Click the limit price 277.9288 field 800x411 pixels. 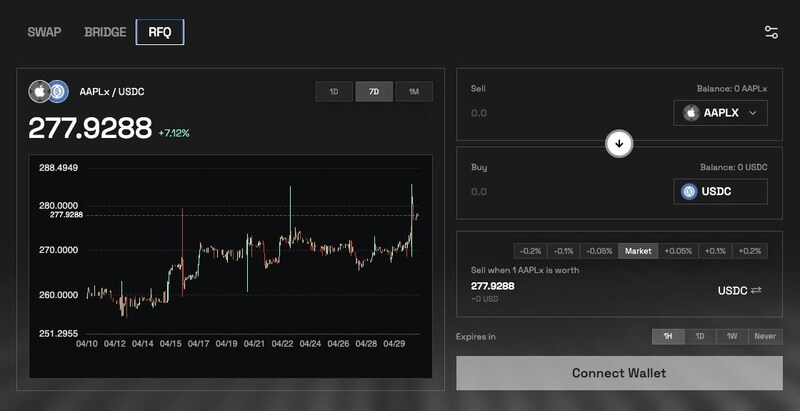tap(492, 286)
